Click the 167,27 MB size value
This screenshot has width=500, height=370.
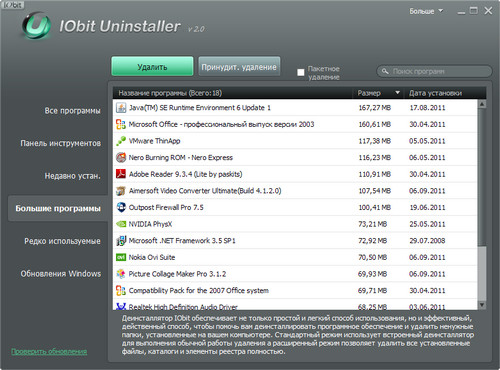[374, 108]
